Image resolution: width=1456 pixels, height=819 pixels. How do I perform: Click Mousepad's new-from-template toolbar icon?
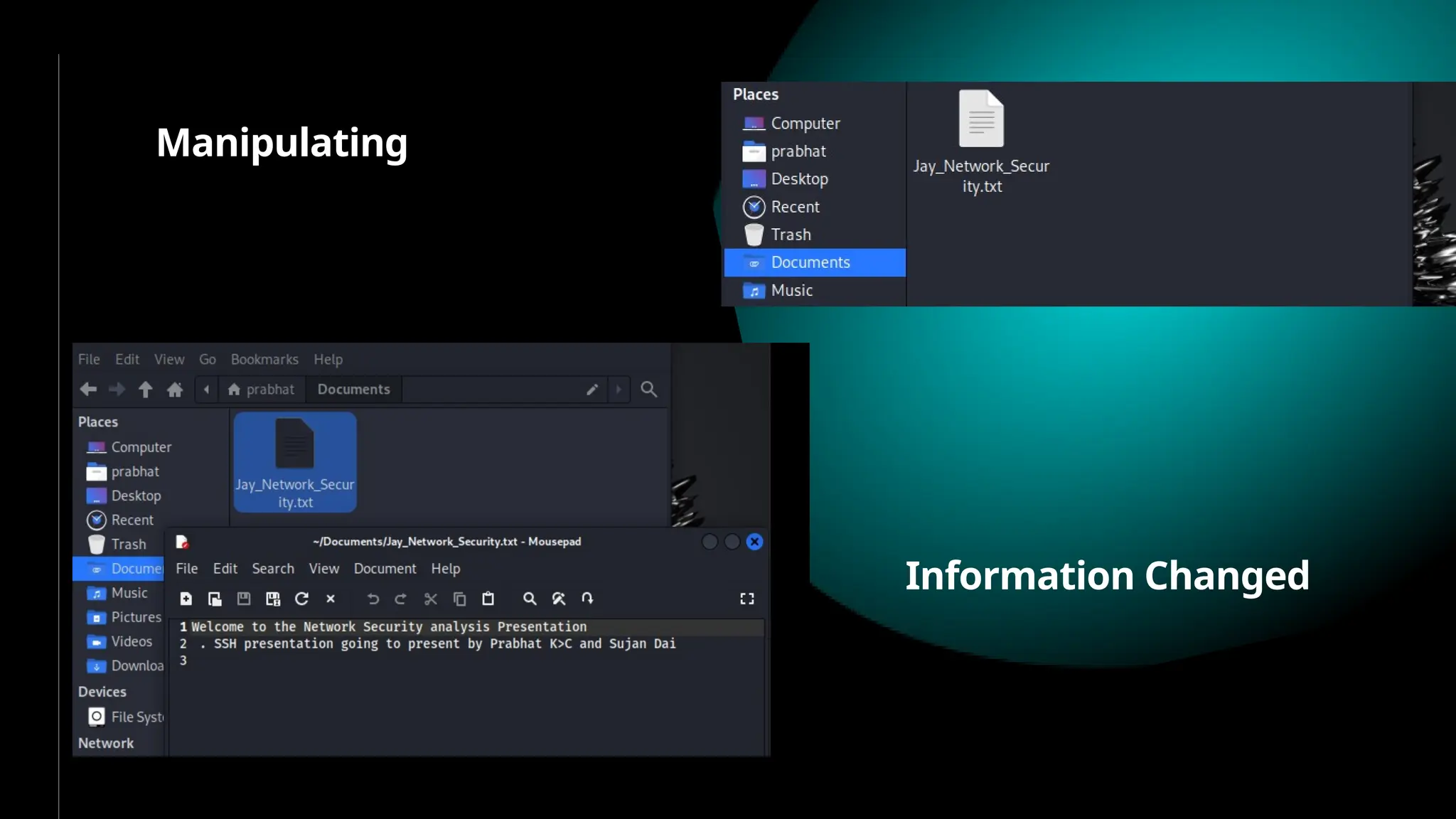click(215, 599)
